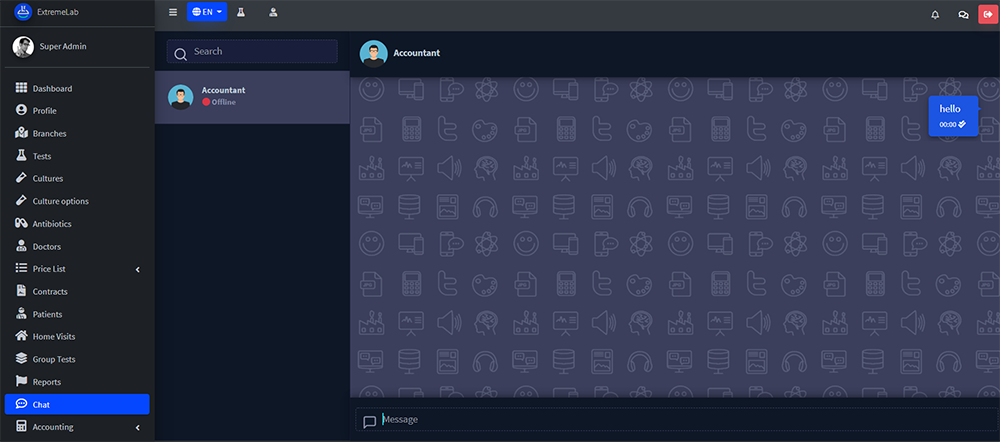The height and width of the screenshot is (442, 1000).
Task: Go to Branches in the sidebar
Action: pos(49,134)
